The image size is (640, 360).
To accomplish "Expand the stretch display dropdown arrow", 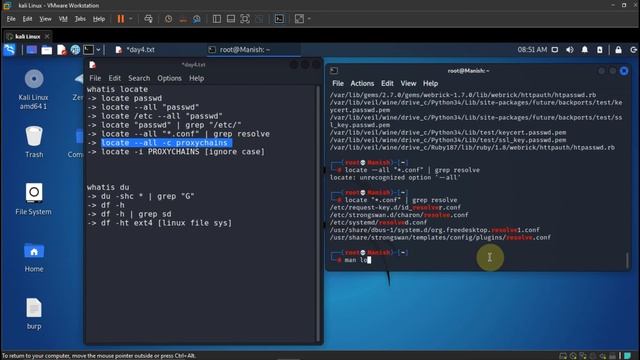I will click(x=309, y=19).
